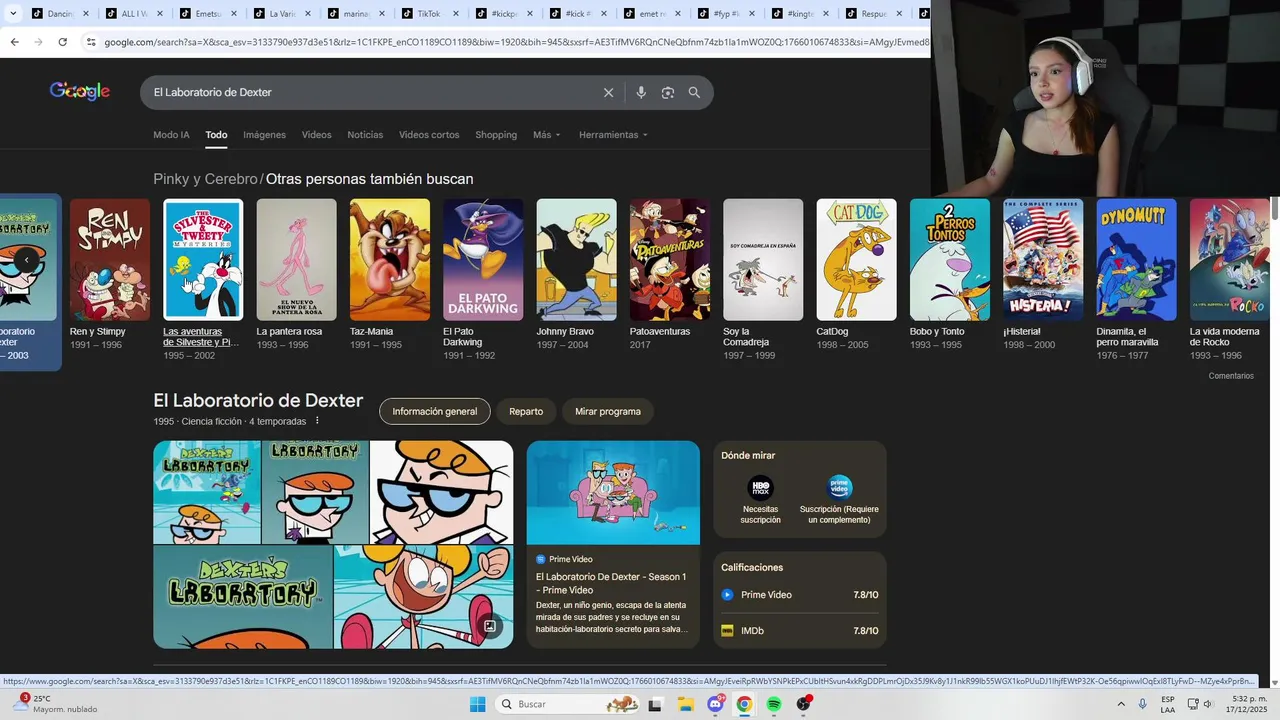Close the Emetsu tab
The image size is (1280, 720).
coord(233,14)
